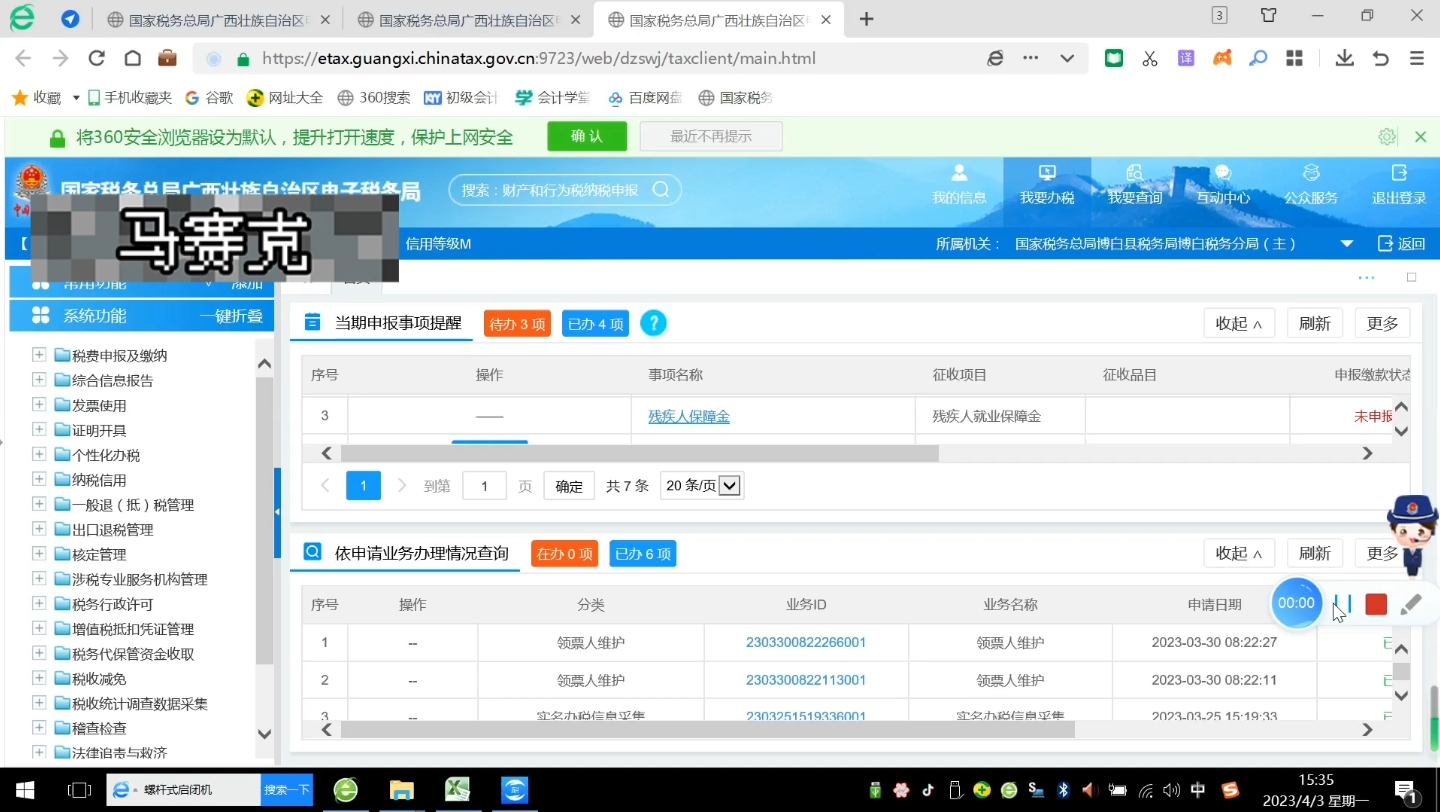
Task: Click the page number input field
Action: tap(484, 485)
